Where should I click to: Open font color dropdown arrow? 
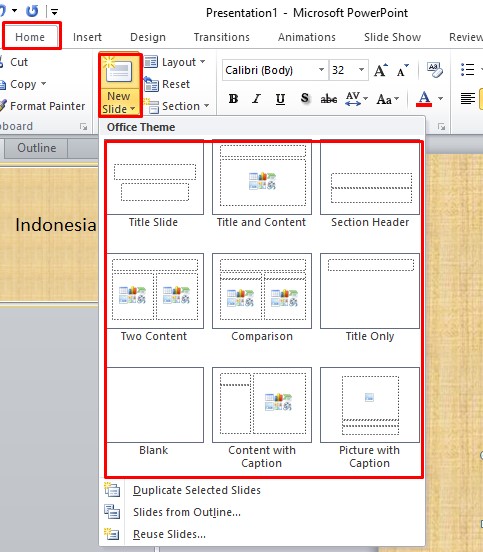[440, 99]
